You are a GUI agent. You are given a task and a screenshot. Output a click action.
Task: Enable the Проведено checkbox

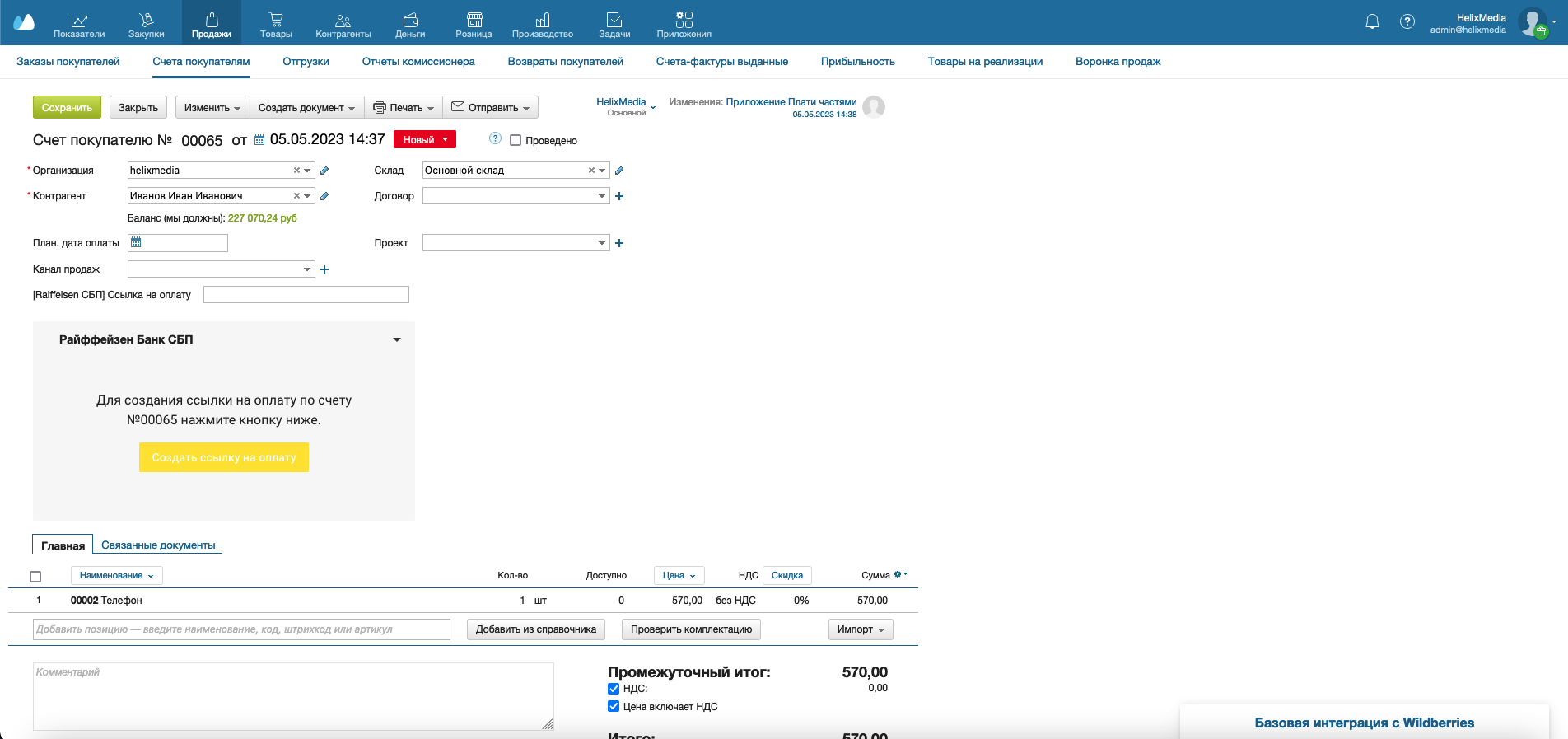pos(516,140)
